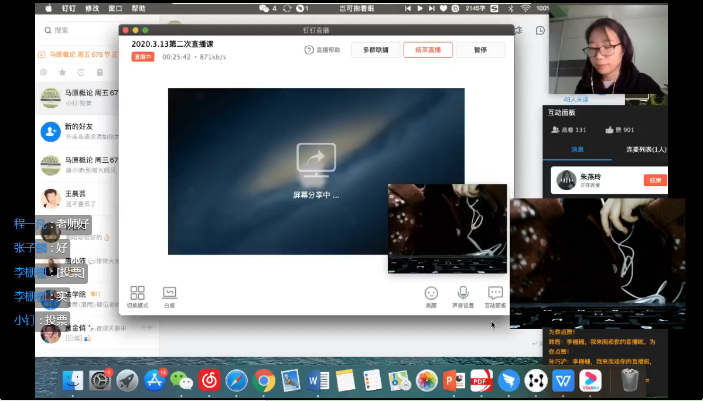Viewport: 703px width, 401px height.
Task: Open Trash in the Dock
Action: coord(629,380)
